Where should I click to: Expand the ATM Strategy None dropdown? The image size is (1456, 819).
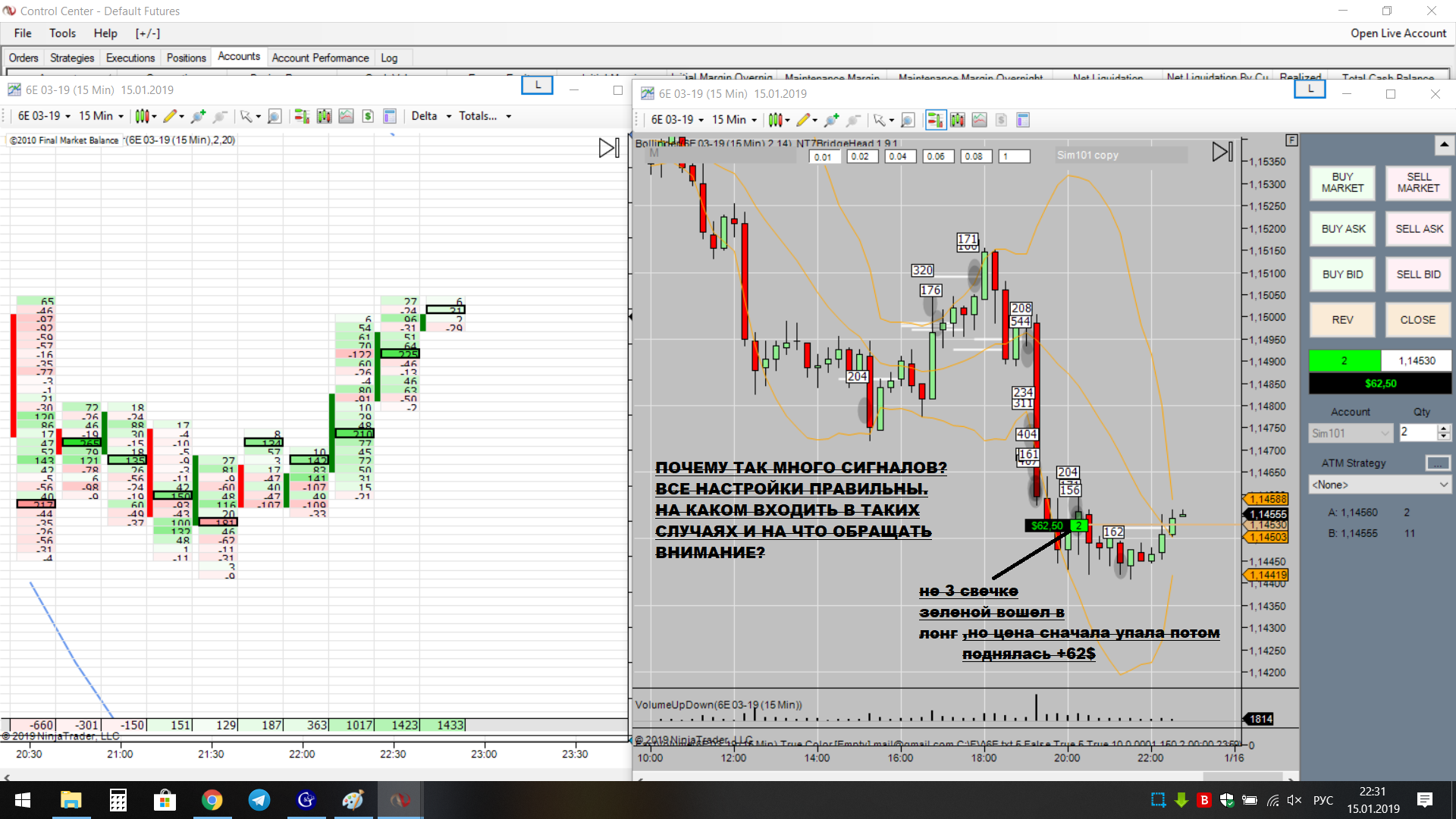click(1379, 485)
